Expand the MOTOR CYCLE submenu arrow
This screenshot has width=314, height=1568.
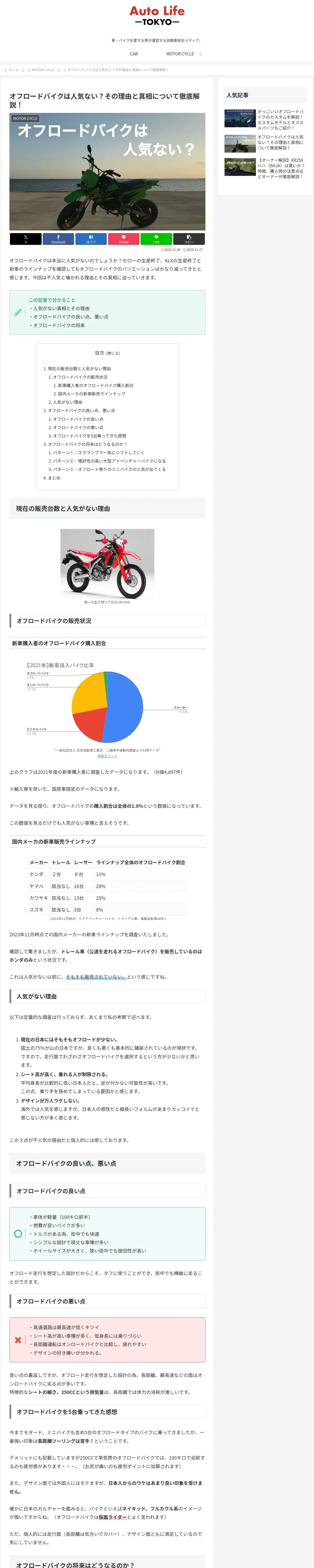(201, 54)
